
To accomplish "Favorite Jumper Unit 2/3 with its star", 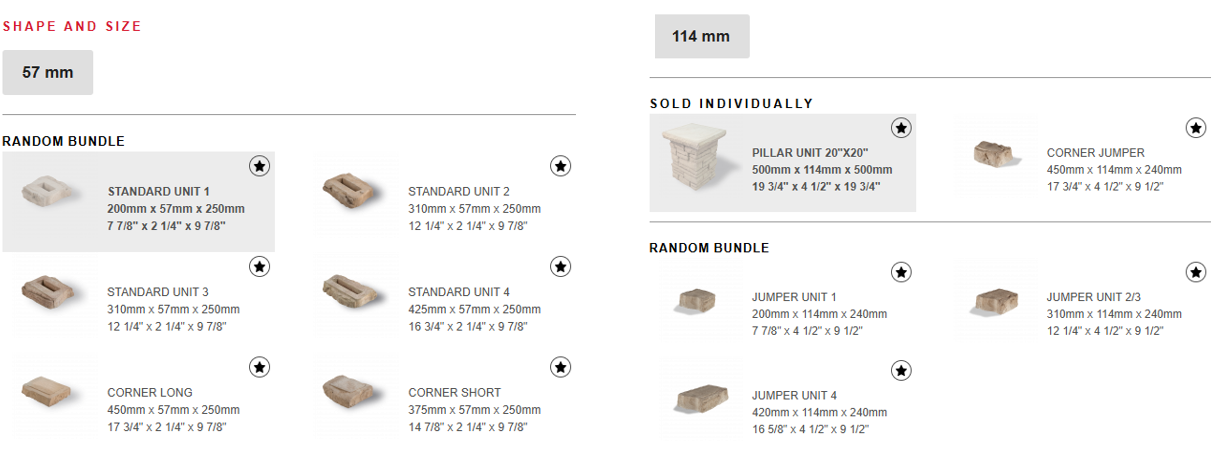I will pos(1196,272).
